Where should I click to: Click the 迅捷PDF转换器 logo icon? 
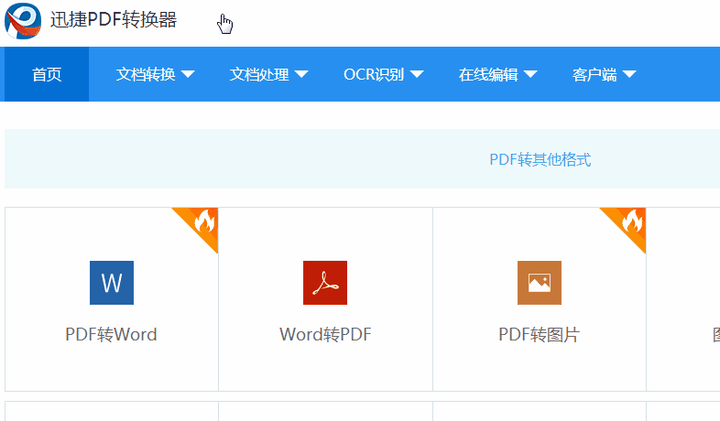[22, 21]
